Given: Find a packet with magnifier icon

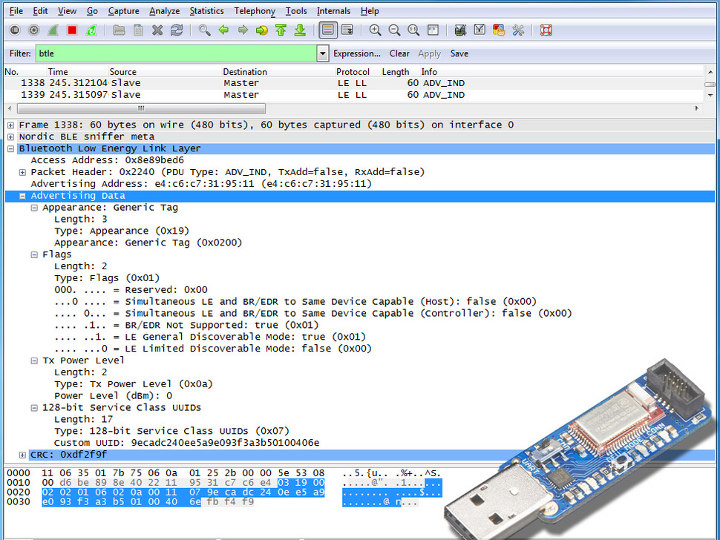Looking at the screenshot, I should pos(204,30).
